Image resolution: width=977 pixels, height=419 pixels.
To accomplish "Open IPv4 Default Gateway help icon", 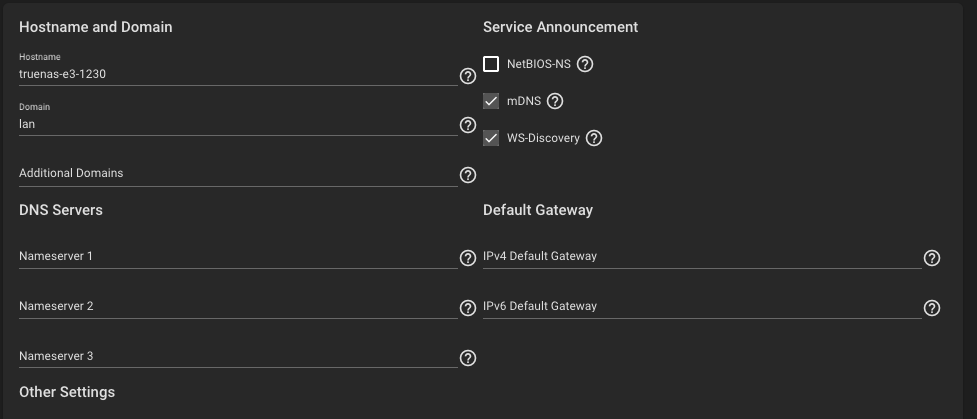I will (932, 258).
